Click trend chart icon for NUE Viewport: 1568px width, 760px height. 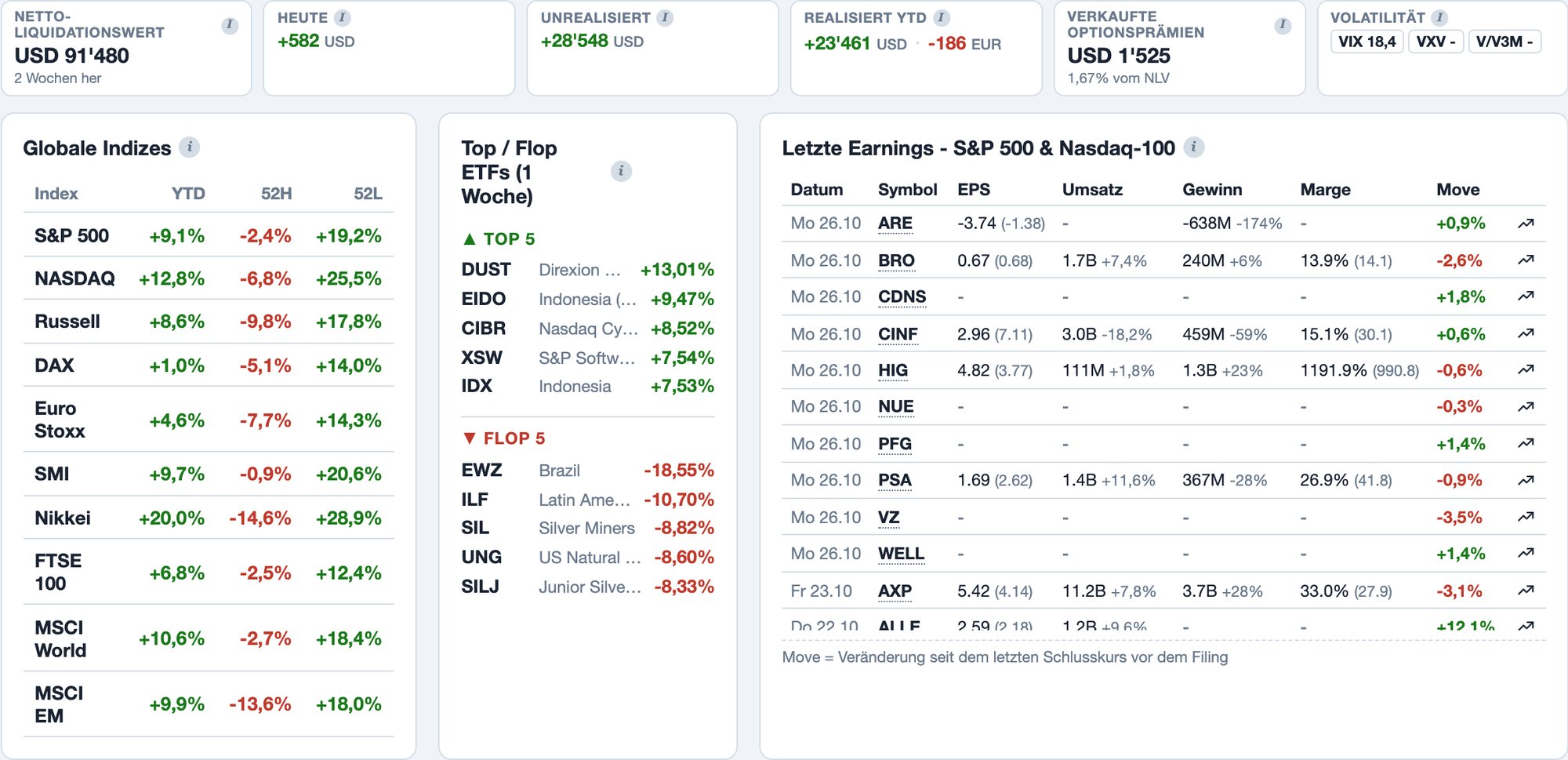[1526, 406]
